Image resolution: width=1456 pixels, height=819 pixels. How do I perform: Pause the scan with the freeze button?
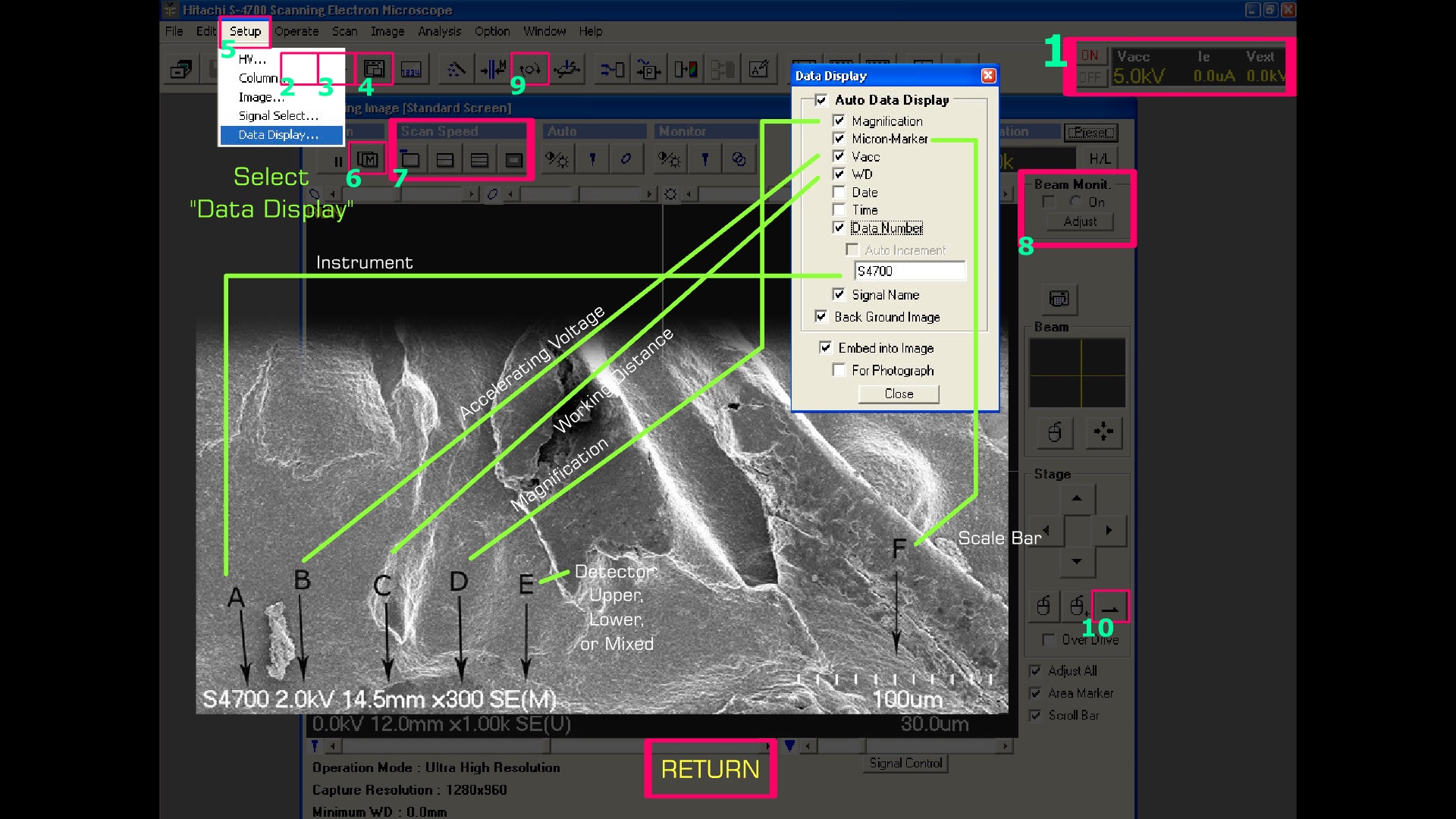[338, 160]
